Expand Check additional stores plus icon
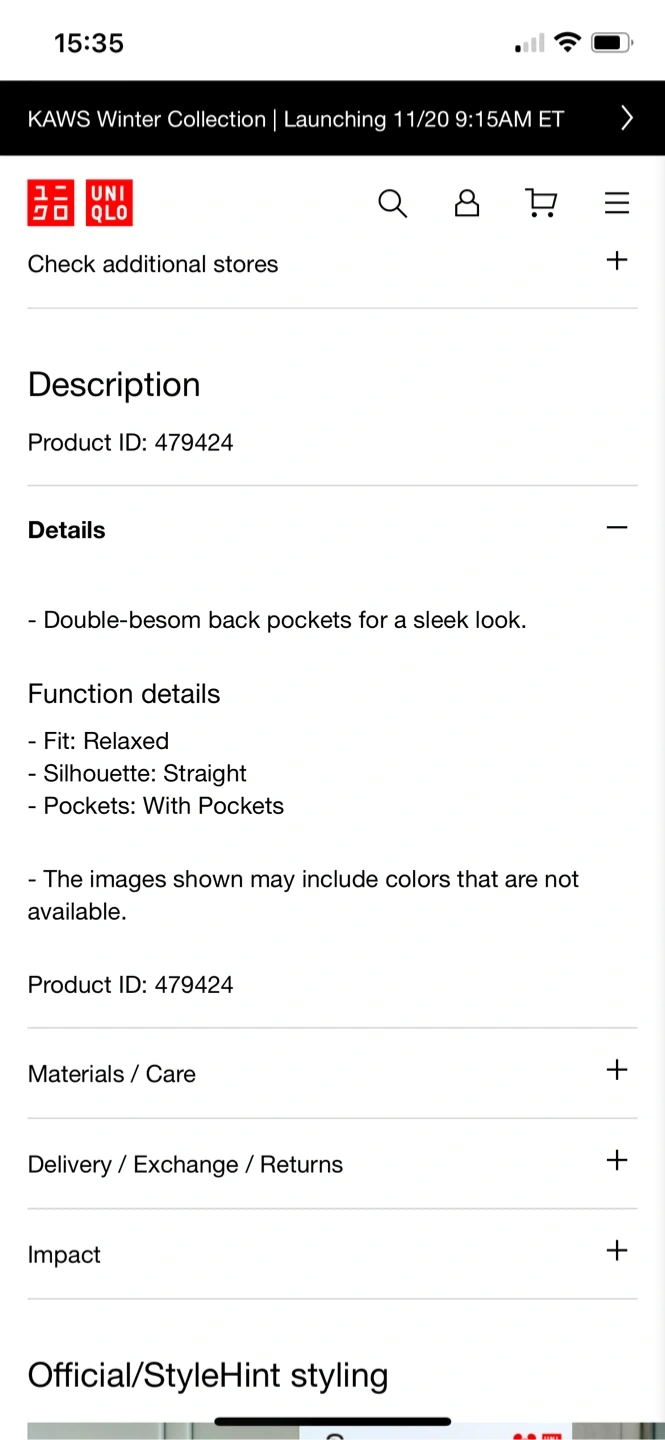The image size is (665, 1440). click(x=617, y=261)
